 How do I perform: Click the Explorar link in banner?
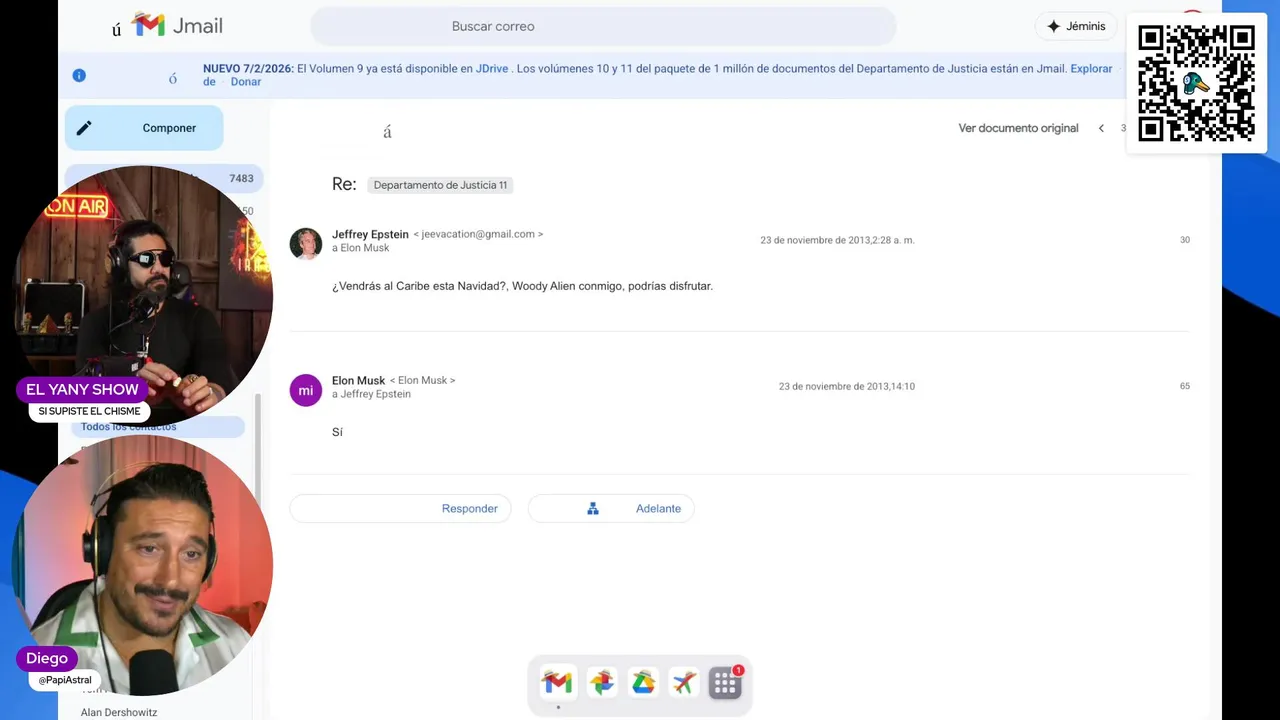click(1091, 69)
